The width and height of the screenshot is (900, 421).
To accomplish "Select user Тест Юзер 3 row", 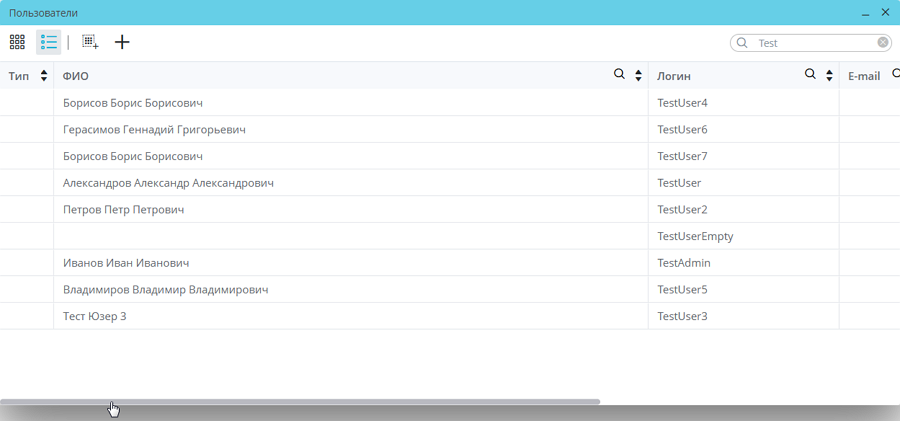I will (x=94, y=316).
